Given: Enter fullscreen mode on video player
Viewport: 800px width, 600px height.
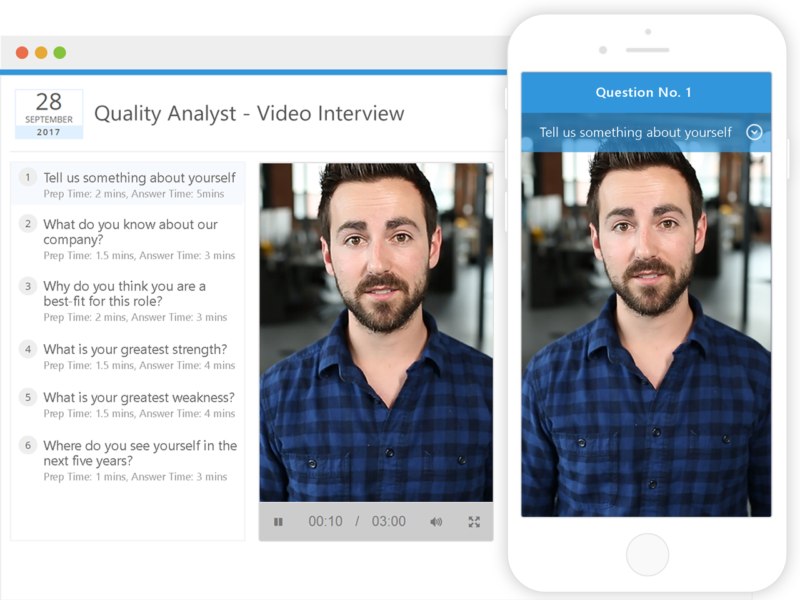Looking at the screenshot, I should [x=474, y=522].
